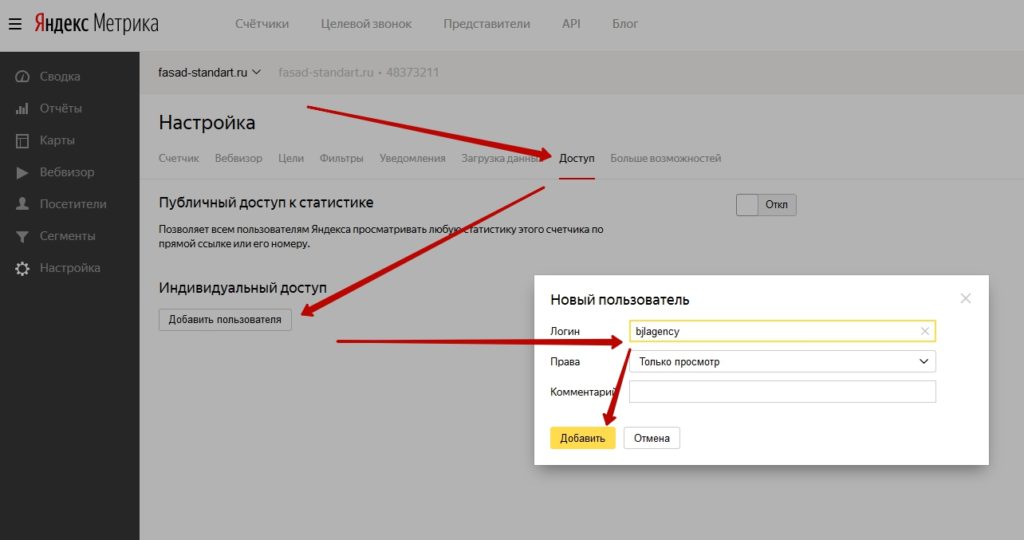
Task: Click the Индивидуальный доступ heading
Action: [x=242, y=288]
